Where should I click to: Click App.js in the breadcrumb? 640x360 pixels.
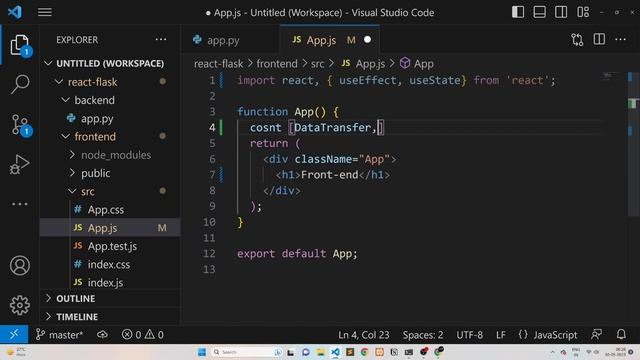point(364,64)
